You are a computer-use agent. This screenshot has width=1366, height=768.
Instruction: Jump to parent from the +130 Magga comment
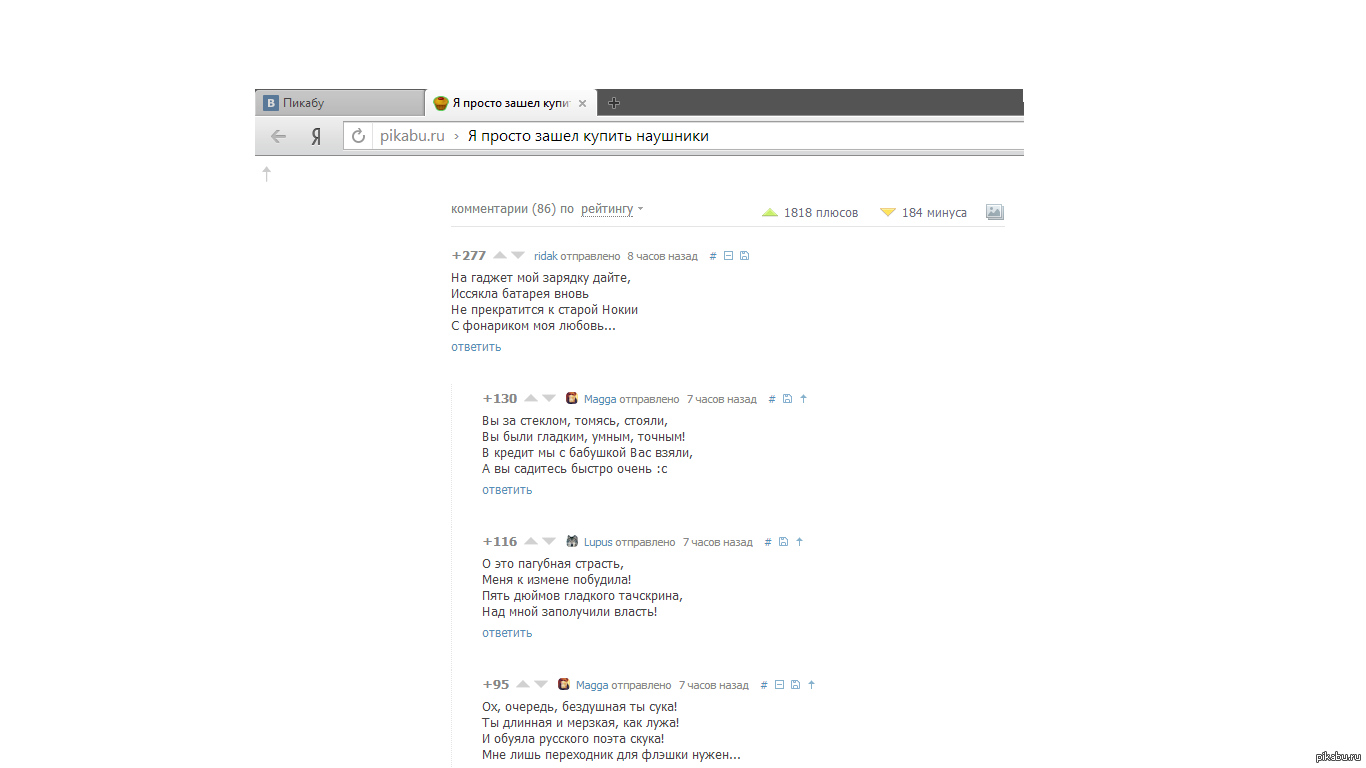(803, 399)
